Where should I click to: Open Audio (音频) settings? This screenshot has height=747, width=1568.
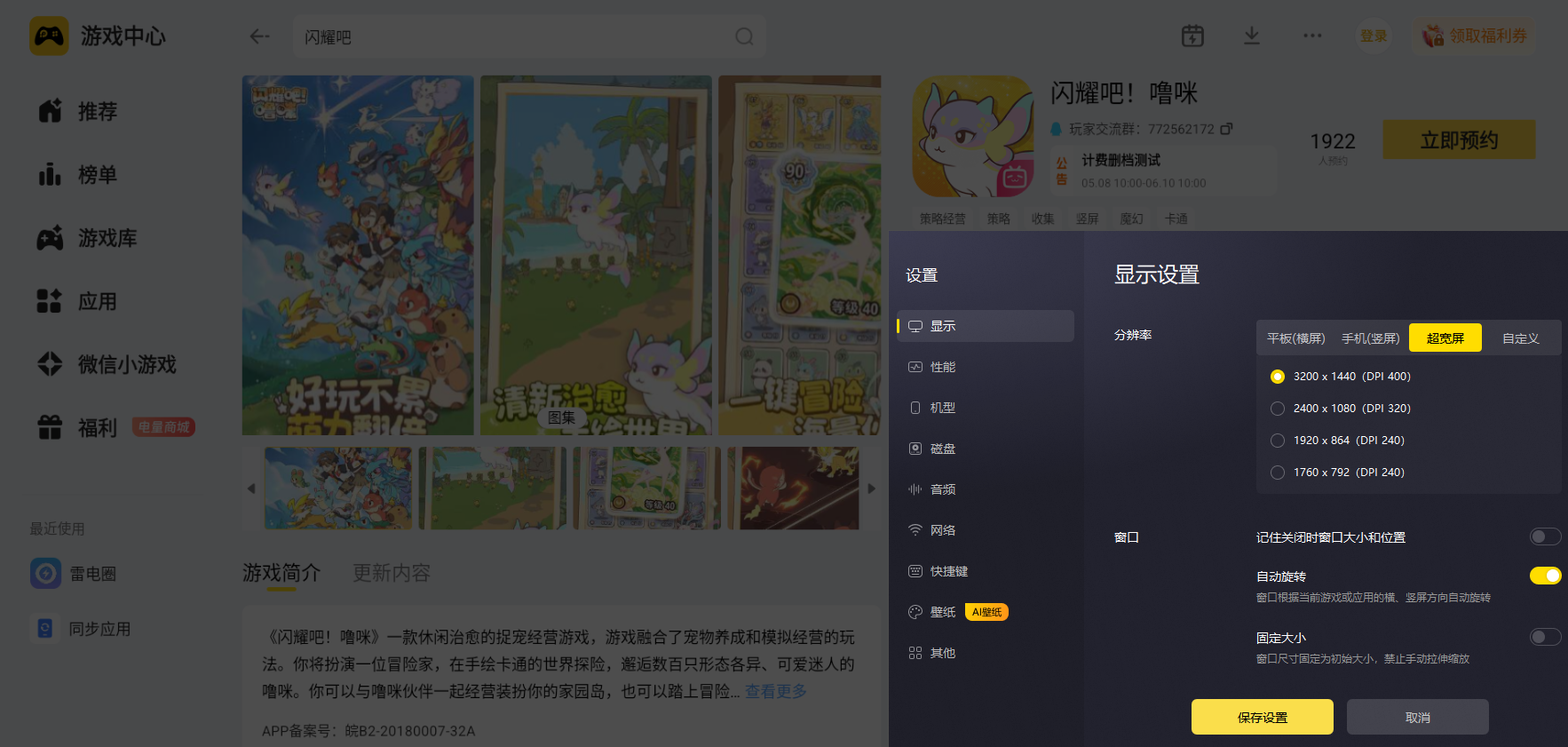986,489
